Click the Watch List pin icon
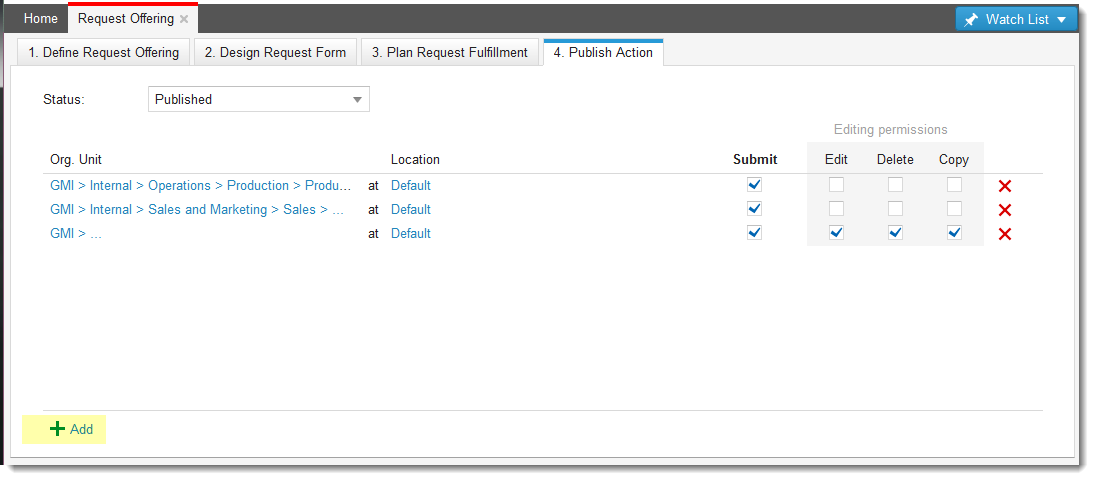 click(x=971, y=20)
